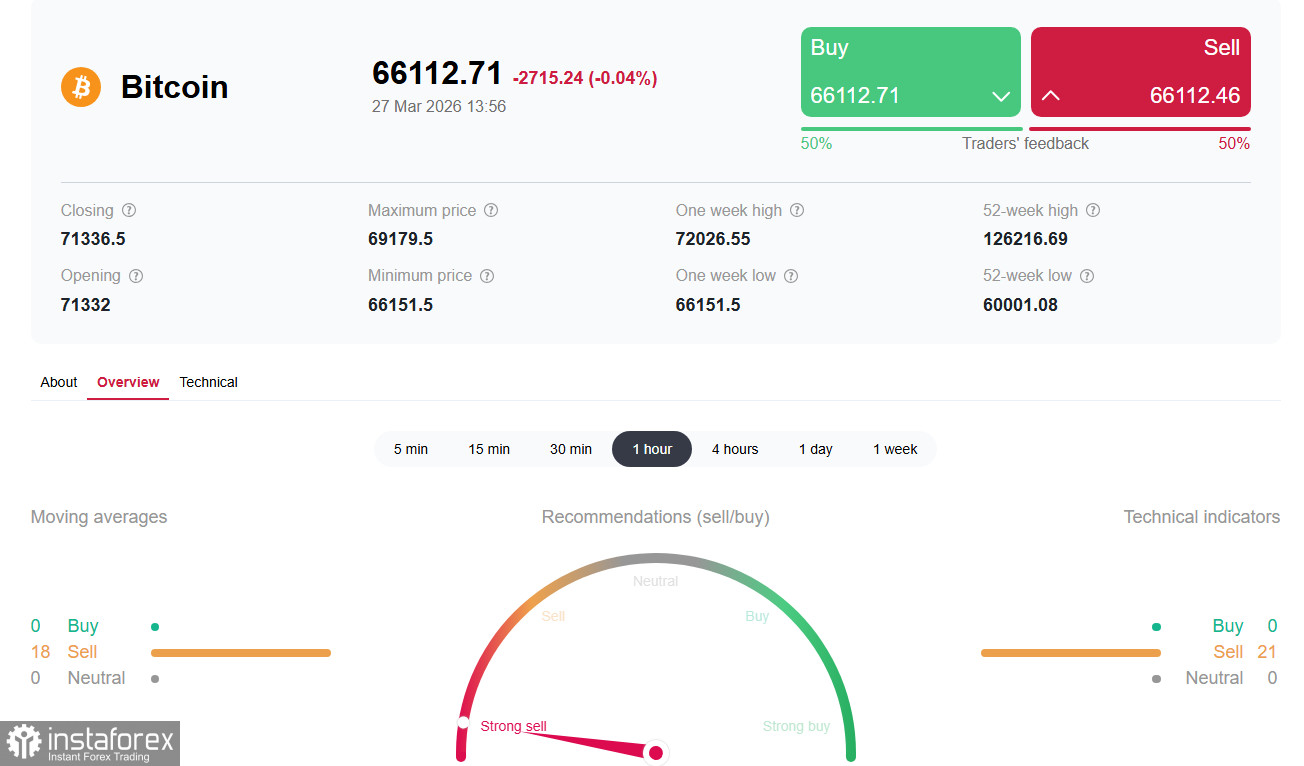This screenshot has height=766, width=1304.
Task: Select the 4 hours timeframe
Action: [735, 449]
